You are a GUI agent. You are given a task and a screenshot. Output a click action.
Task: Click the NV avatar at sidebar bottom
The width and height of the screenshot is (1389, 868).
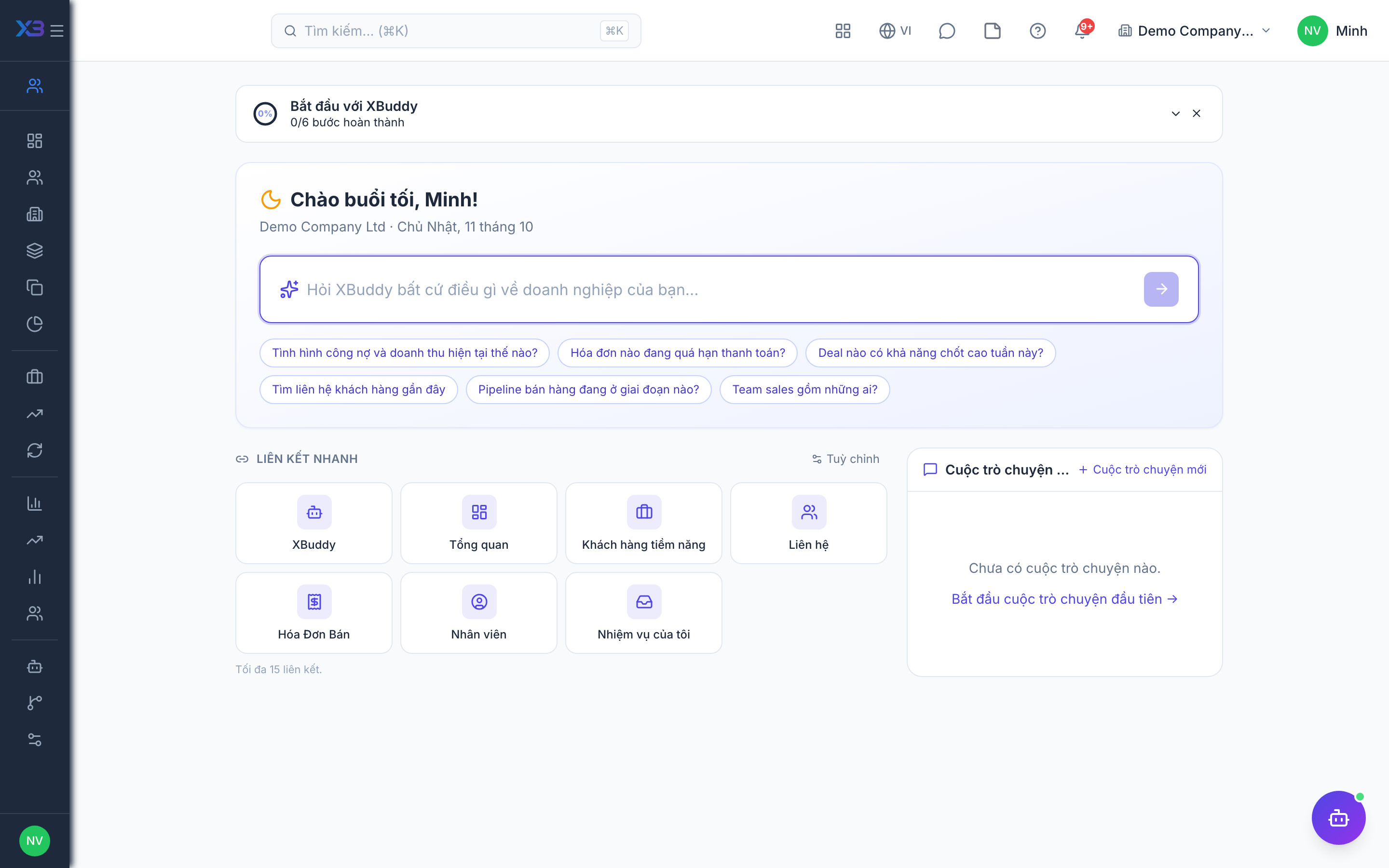click(x=34, y=841)
